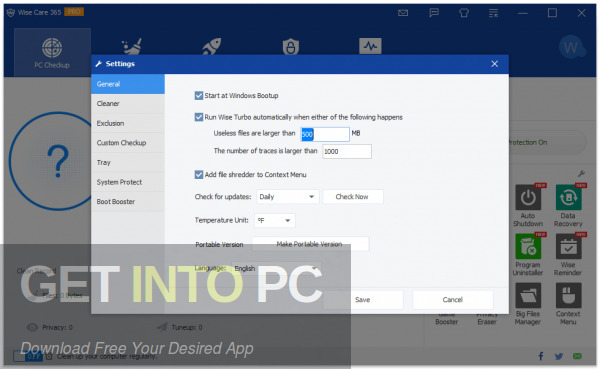Click the number of traces field
Image resolution: width=600 pixels, height=369 pixels.
(347, 152)
